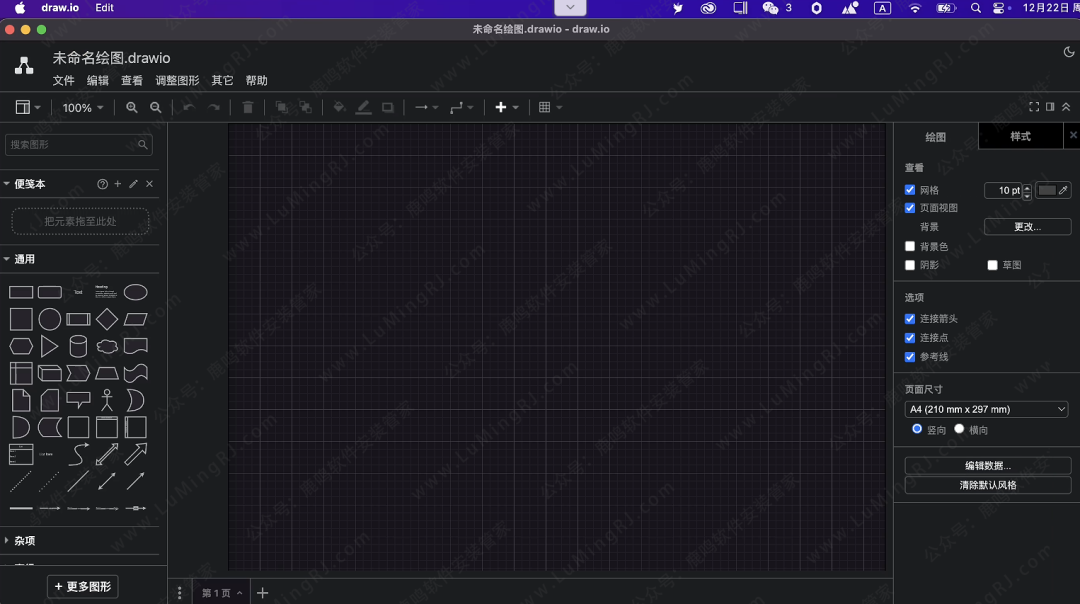
Task: Disable the 页面视图 checkbox
Action: [x=910, y=208]
